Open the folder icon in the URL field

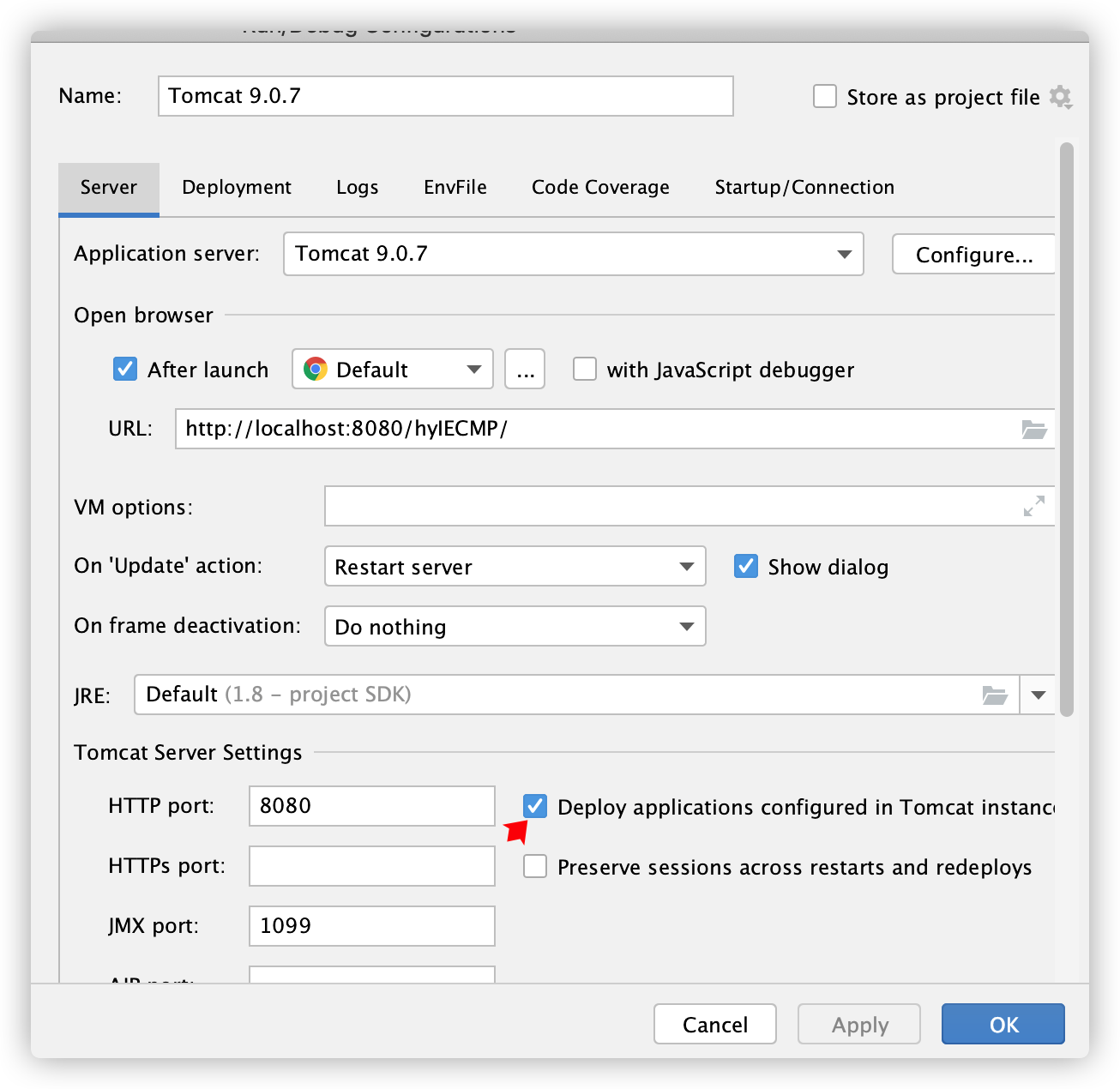point(1034,430)
